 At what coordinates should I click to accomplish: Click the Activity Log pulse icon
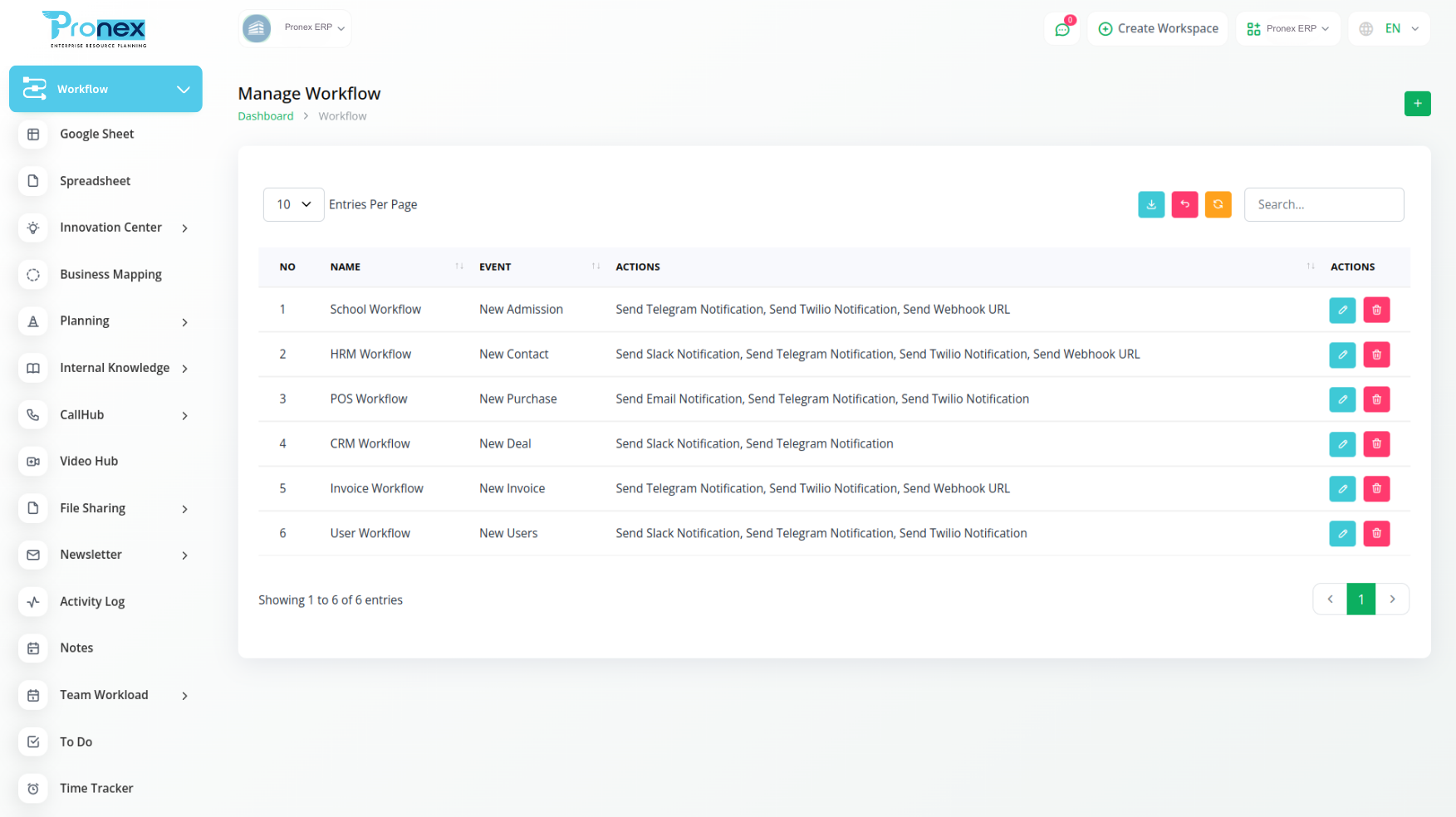[x=33, y=602]
